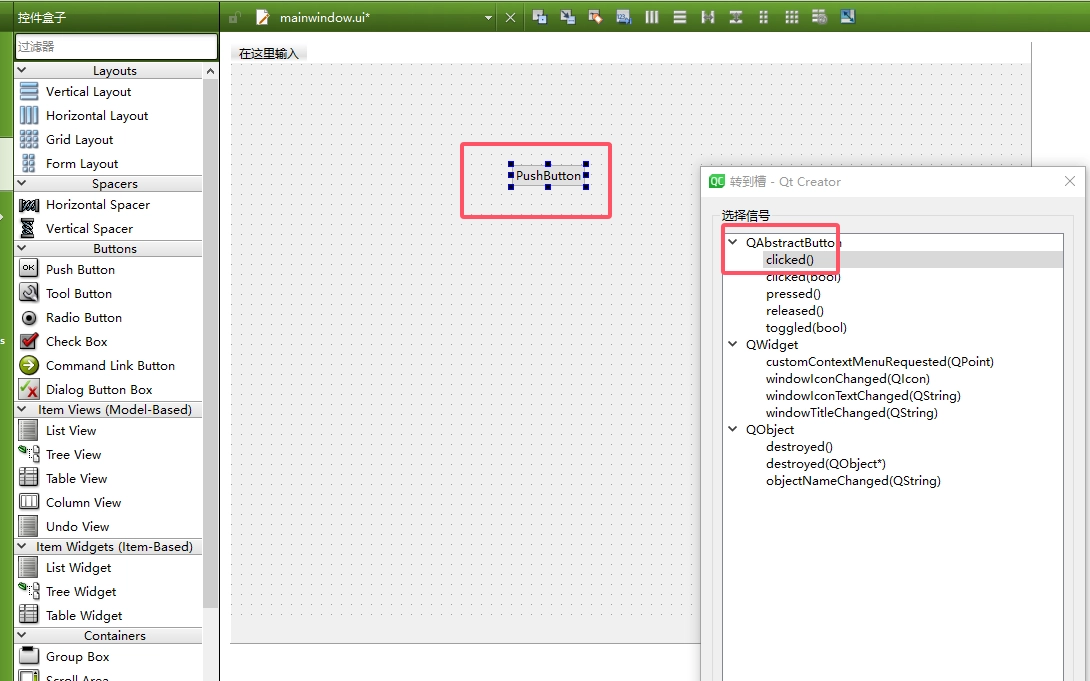
Task: Apply Lay Out Horizontally from the toolbar
Action: 652,17
